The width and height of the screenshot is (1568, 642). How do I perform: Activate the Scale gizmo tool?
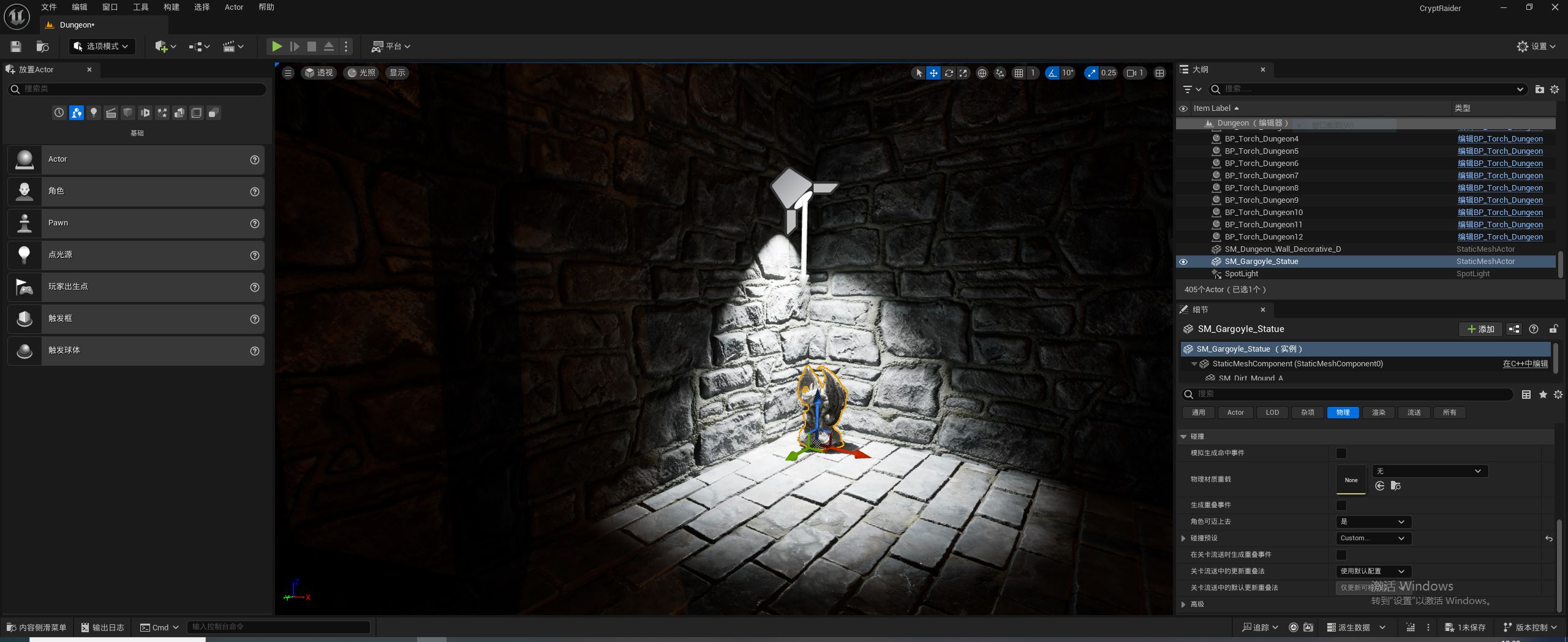point(963,73)
